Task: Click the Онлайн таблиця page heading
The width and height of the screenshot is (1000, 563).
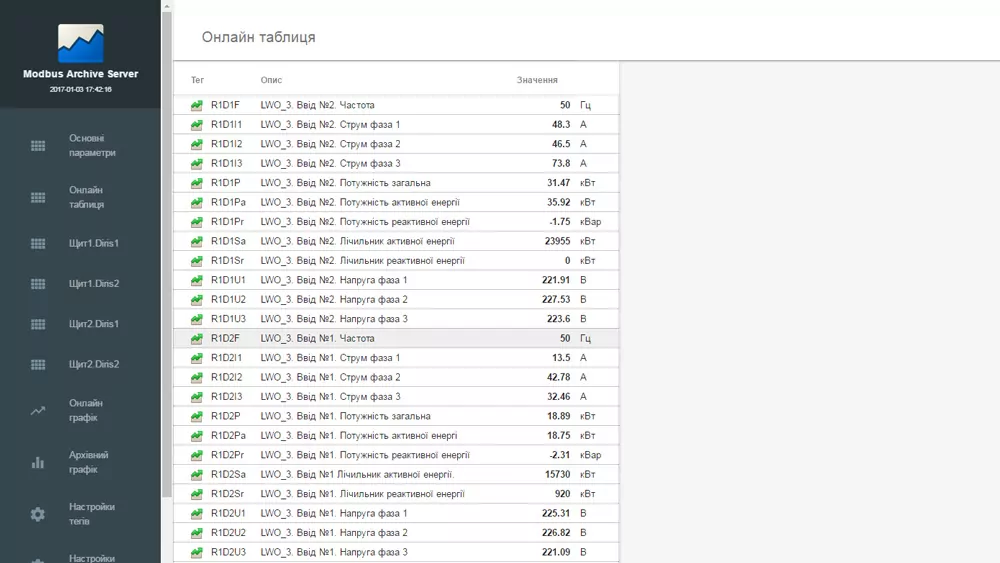Action: pyautogui.click(x=258, y=37)
